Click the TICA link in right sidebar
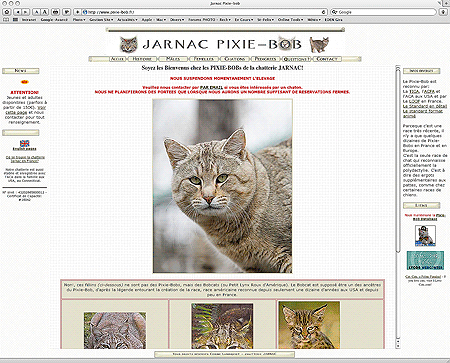 414,91
